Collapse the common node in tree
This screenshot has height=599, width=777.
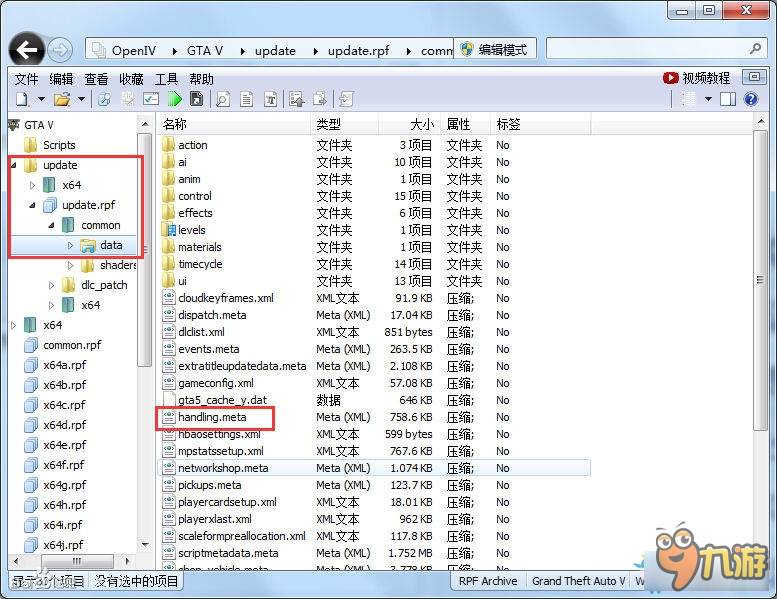[52, 225]
